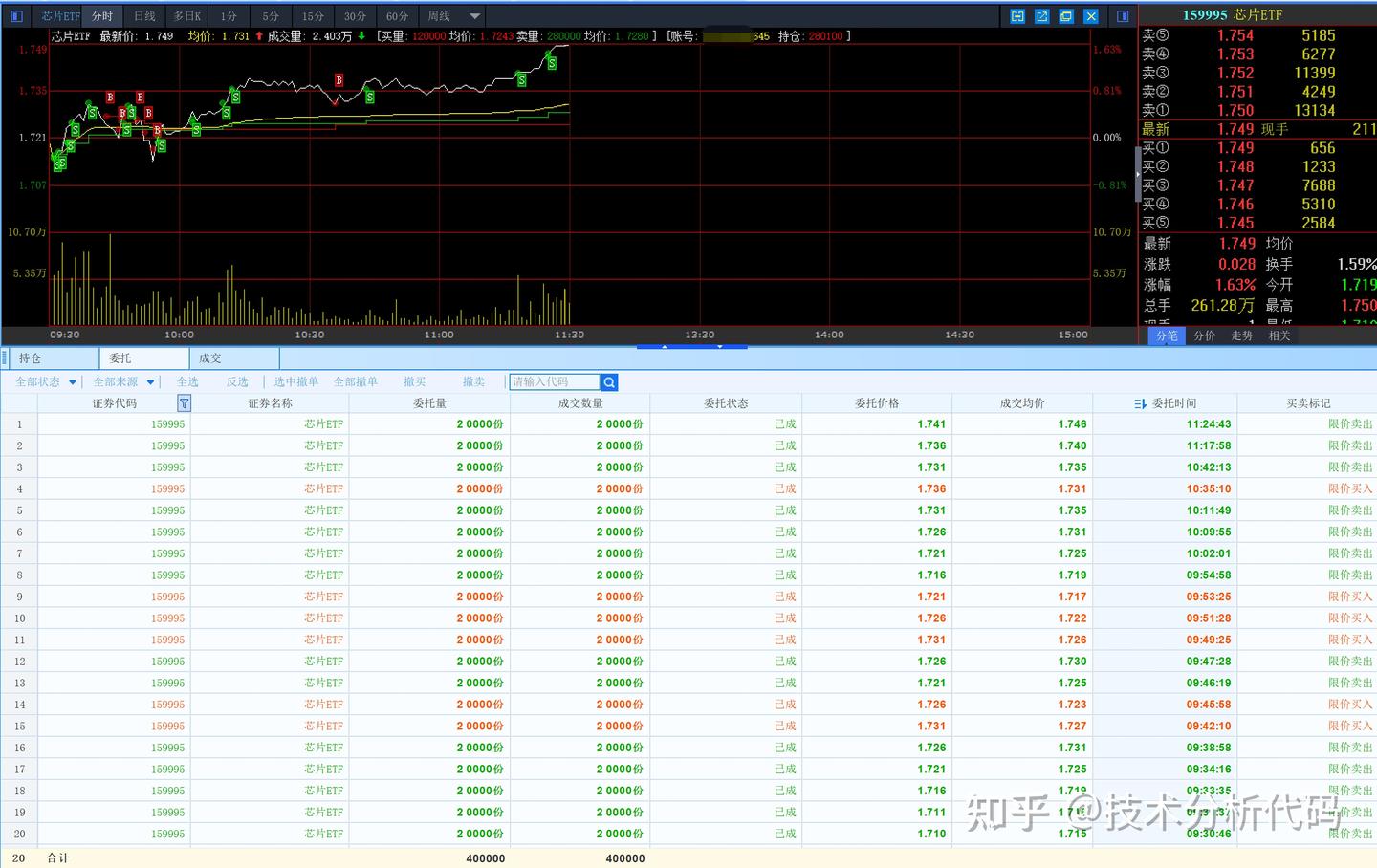
Task: Click the 全选 select-all button
Action: [187, 382]
